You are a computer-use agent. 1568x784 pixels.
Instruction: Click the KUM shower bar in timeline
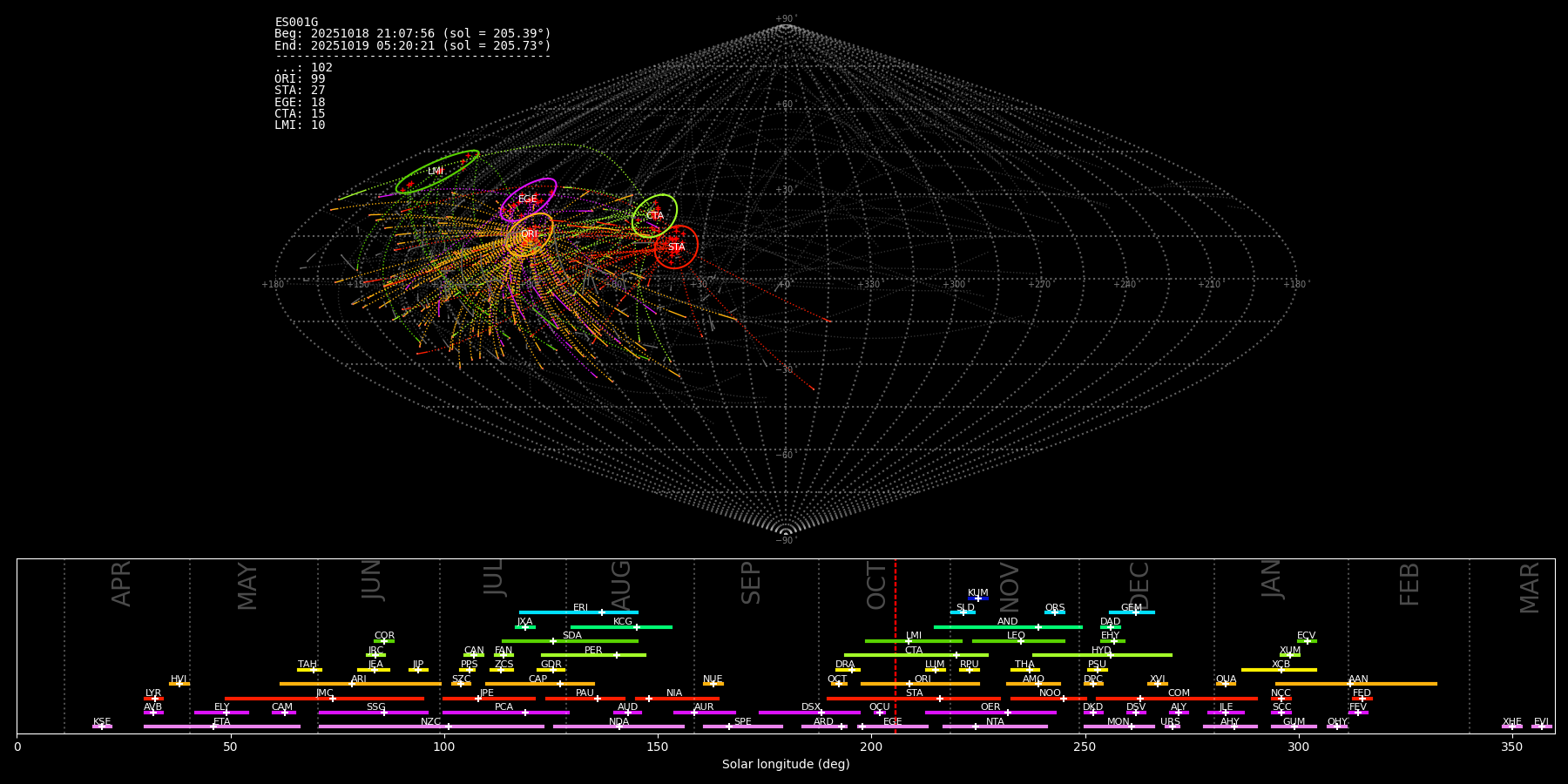(978, 598)
